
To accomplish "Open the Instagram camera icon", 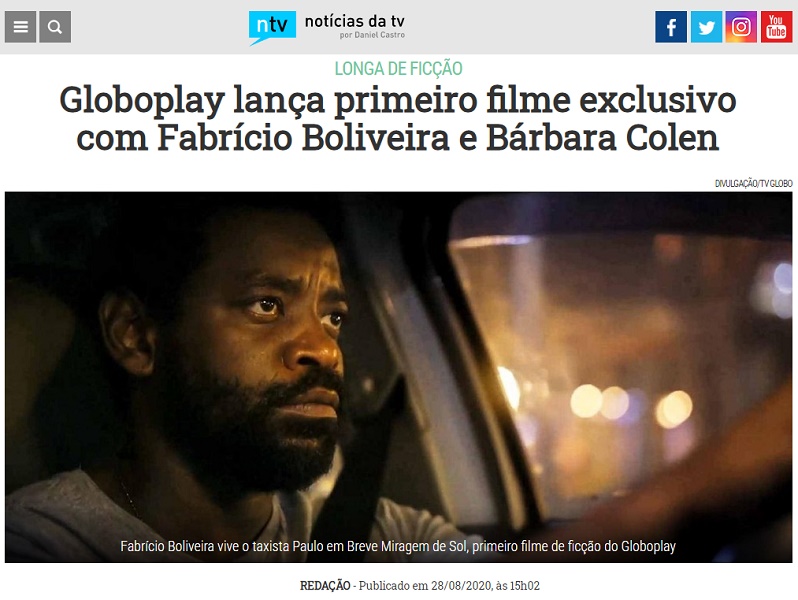I will coord(741,27).
